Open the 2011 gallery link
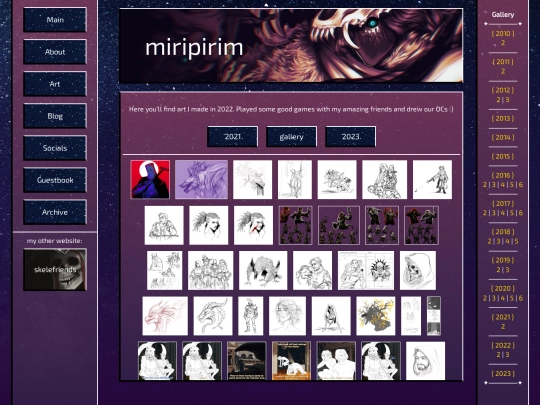Image resolution: width=540 pixels, height=405 pixels. point(503,62)
